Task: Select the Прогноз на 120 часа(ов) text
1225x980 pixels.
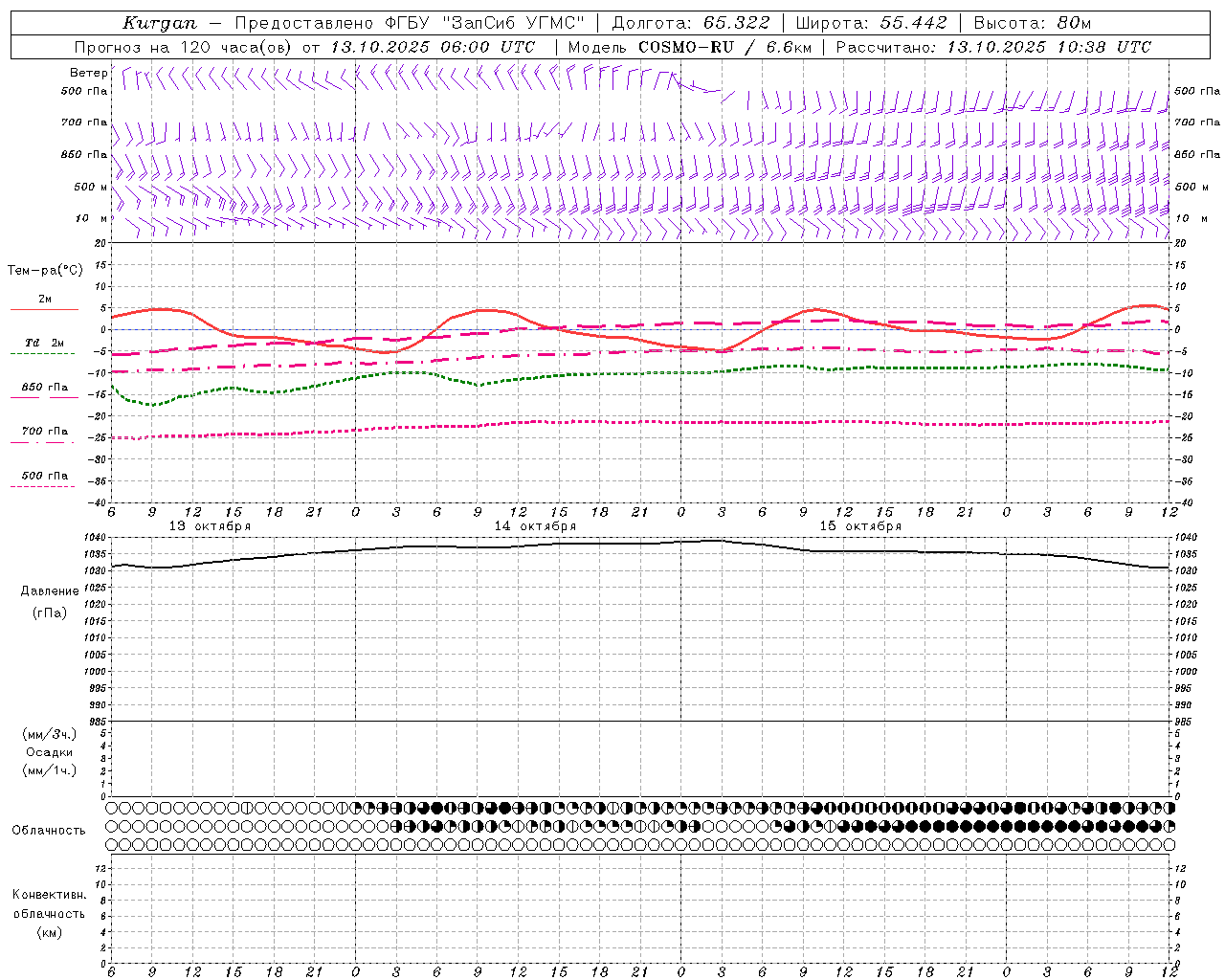Action: [x=185, y=47]
